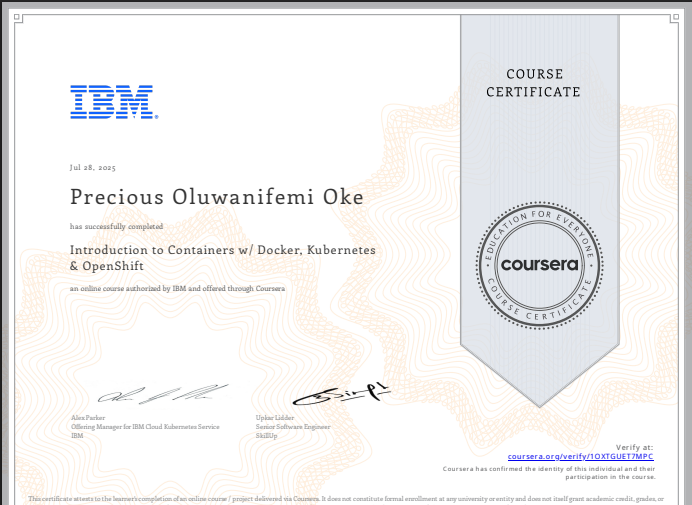Select the date text "Jul 28, 2025"
Screen dimensions: 692x505
(93, 168)
